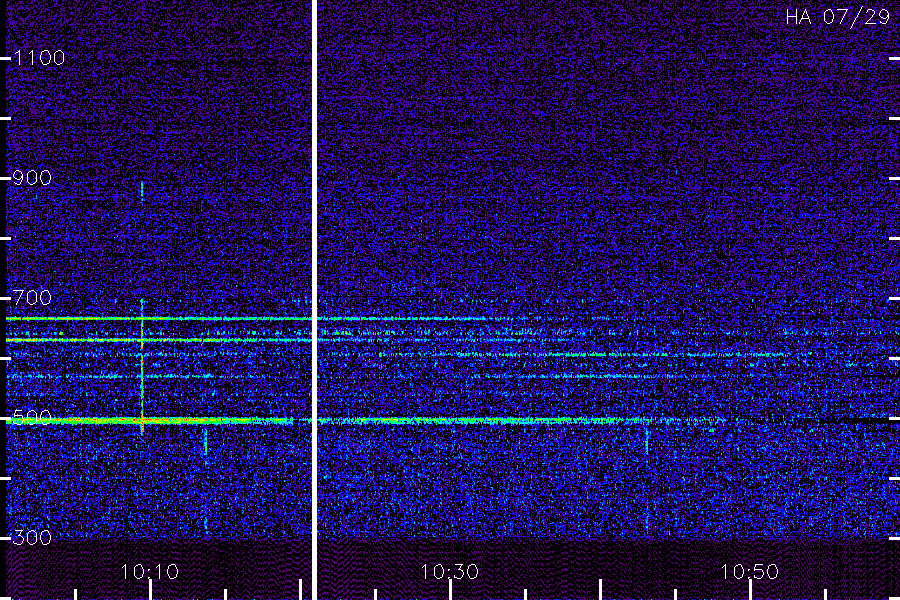Click the HA 07/29 header label
Viewport: 900px width, 600px height.
tap(837, 17)
